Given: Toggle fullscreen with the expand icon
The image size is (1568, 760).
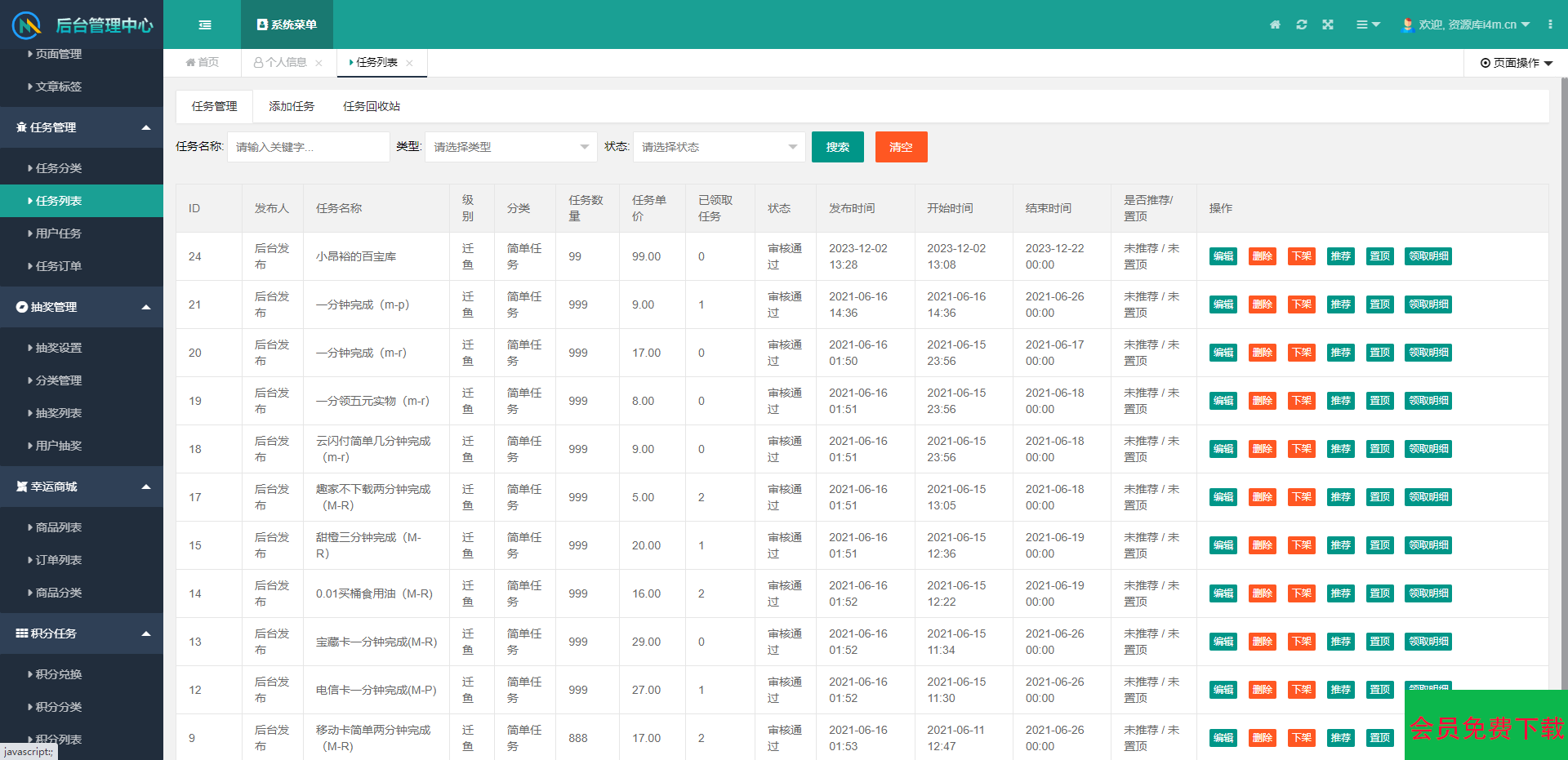Looking at the screenshot, I should point(1328,24).
